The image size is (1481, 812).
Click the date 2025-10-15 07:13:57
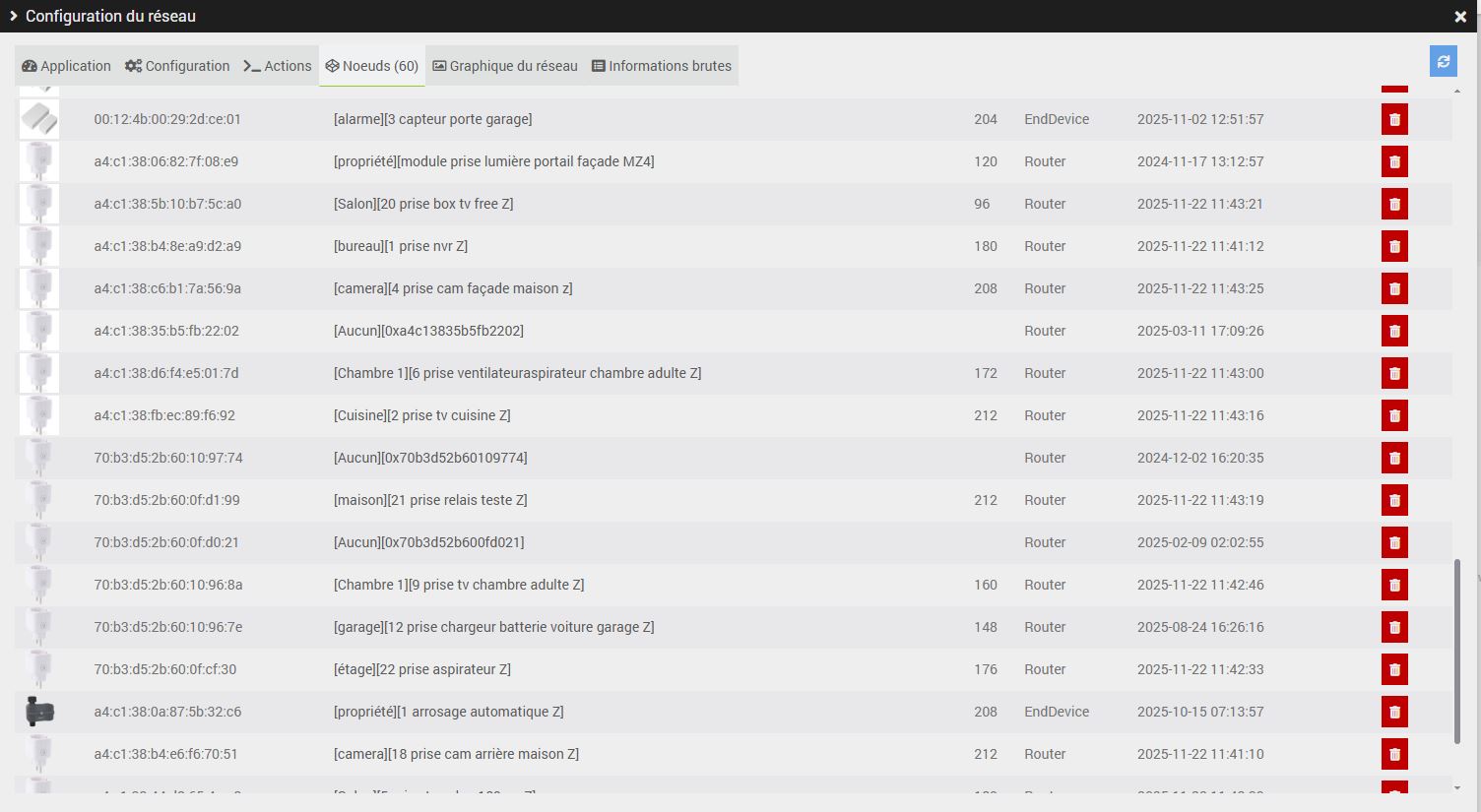[x=1200, y=712]
